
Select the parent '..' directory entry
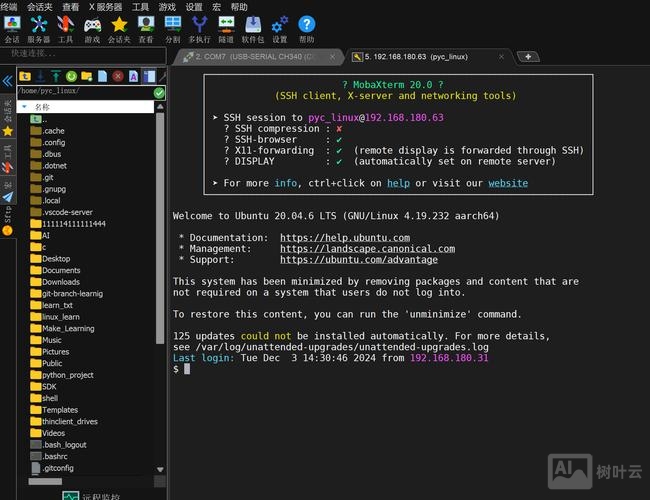tap(39, 119)
